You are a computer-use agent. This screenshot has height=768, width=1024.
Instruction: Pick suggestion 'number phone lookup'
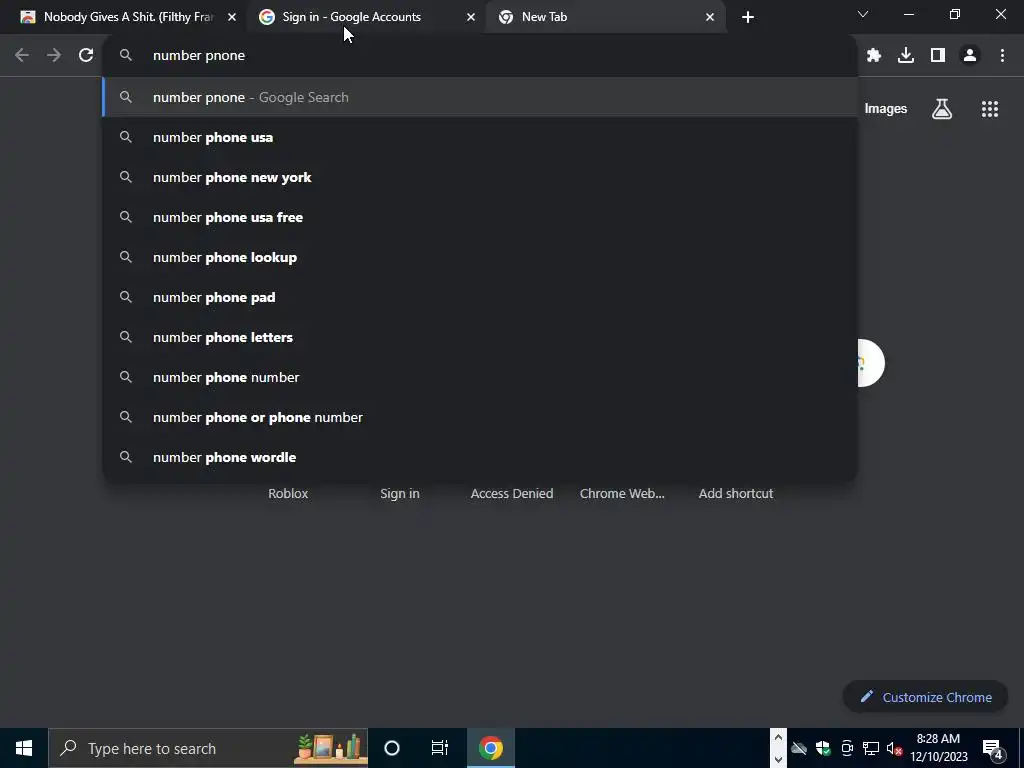[x=480, y=257]
